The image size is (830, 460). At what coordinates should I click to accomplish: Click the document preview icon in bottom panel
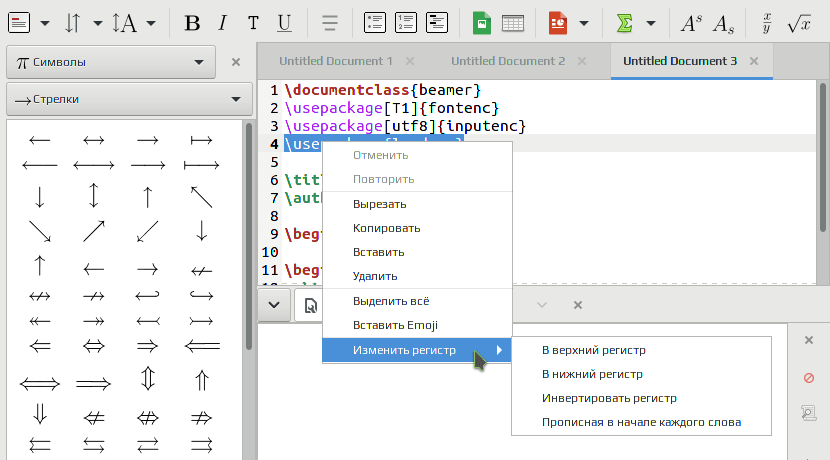(x=310, y=305)
